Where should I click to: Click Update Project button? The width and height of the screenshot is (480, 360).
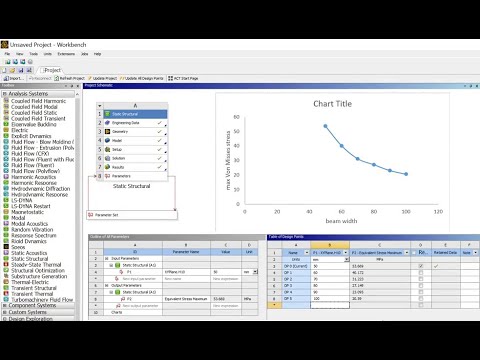(102, 78)
